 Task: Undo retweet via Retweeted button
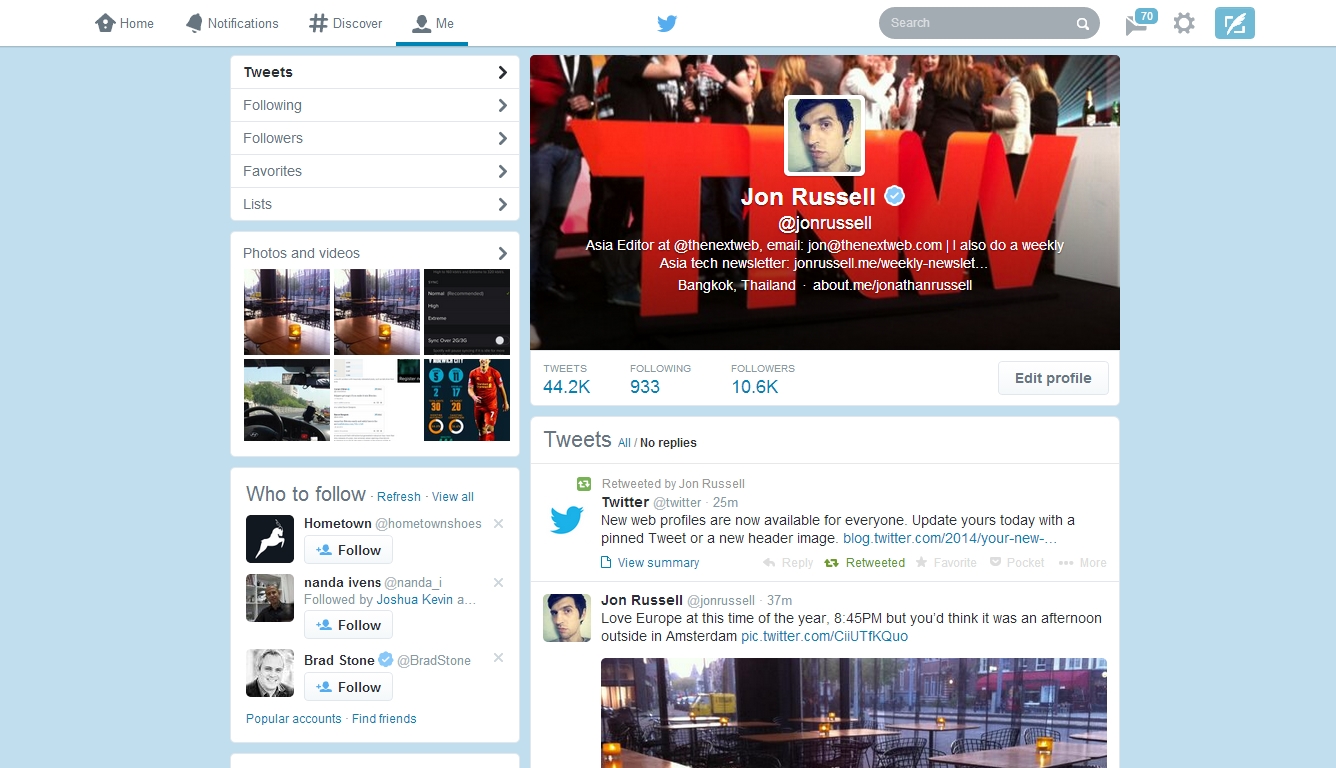click(864, 563)
